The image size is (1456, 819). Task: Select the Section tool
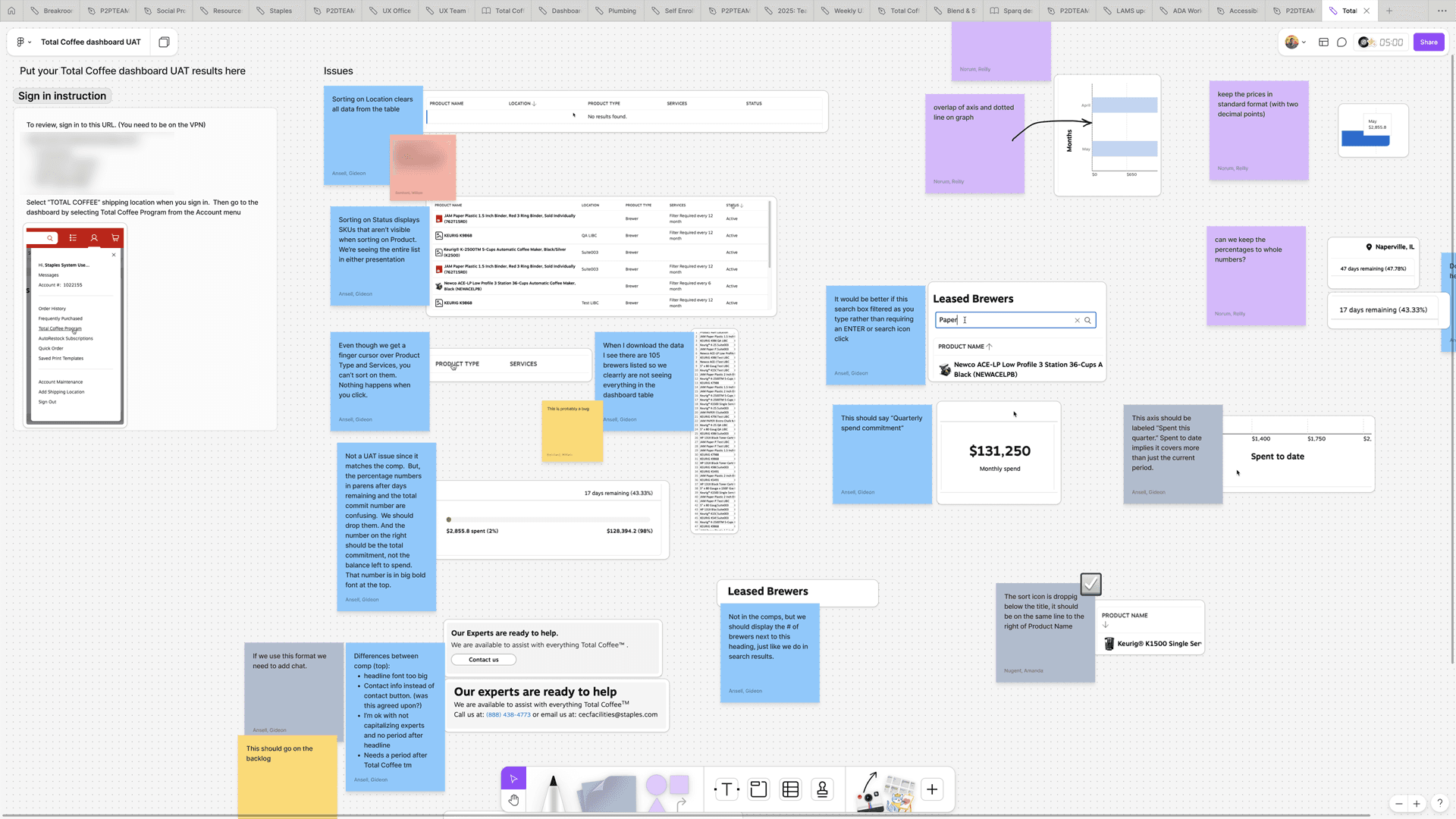(x=758, y=789)
